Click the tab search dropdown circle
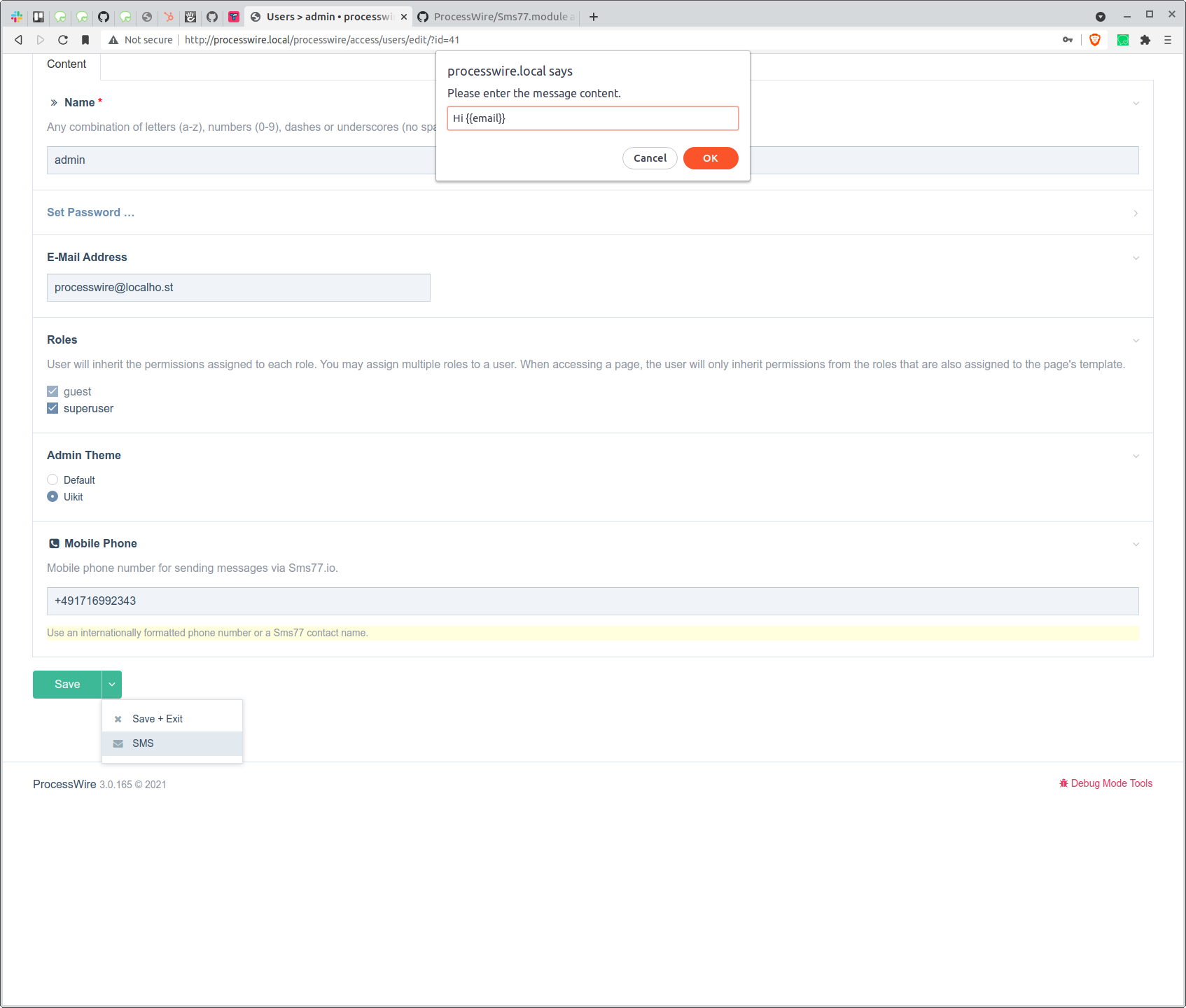The height and width of the screenshot is (1008, 1186). click(1101, 17)
